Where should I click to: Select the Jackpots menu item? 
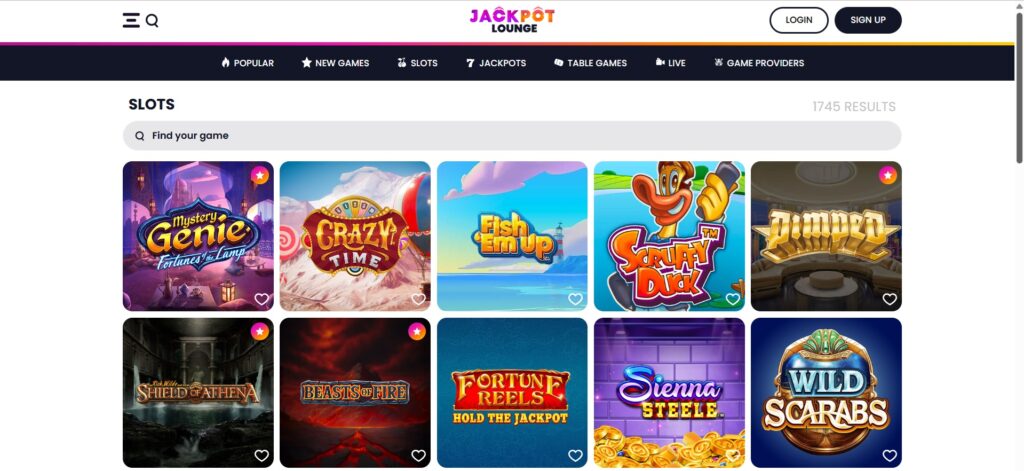496,63
